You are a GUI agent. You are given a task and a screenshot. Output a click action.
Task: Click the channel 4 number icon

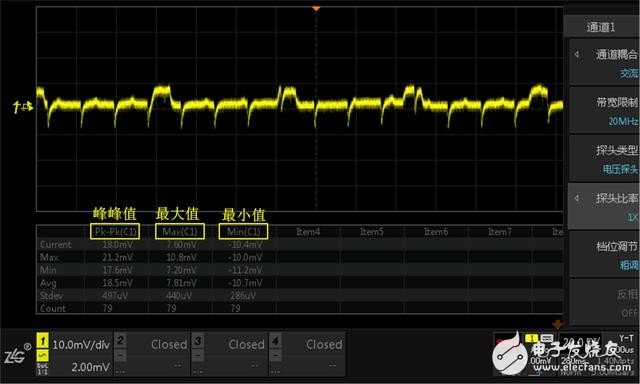(276, 340)
